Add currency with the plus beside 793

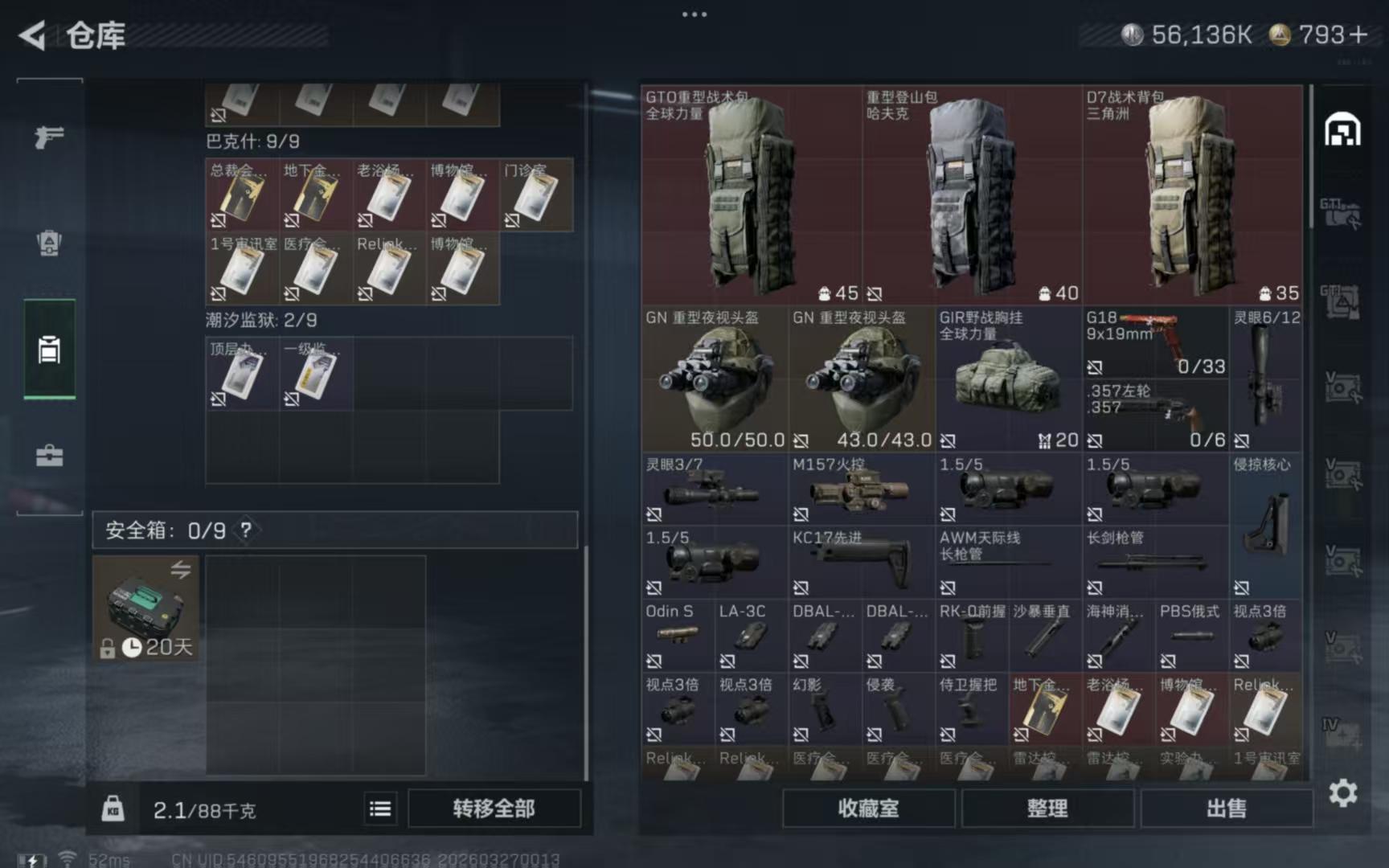pos(1358,35)
